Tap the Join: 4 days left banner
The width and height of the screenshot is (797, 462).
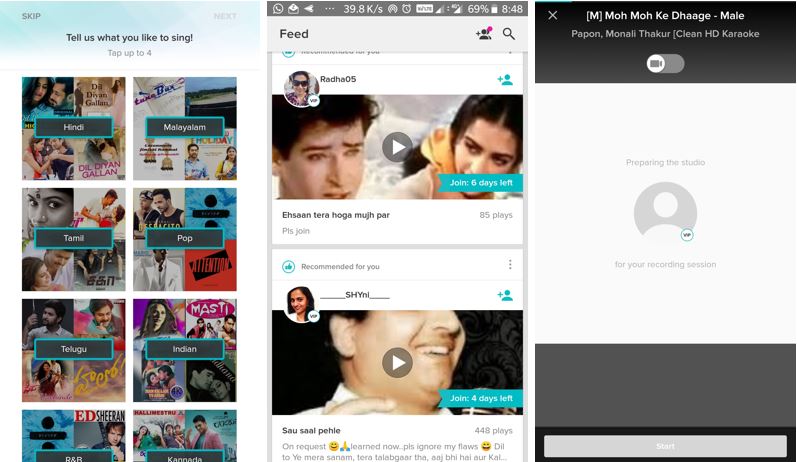point(480,398)
